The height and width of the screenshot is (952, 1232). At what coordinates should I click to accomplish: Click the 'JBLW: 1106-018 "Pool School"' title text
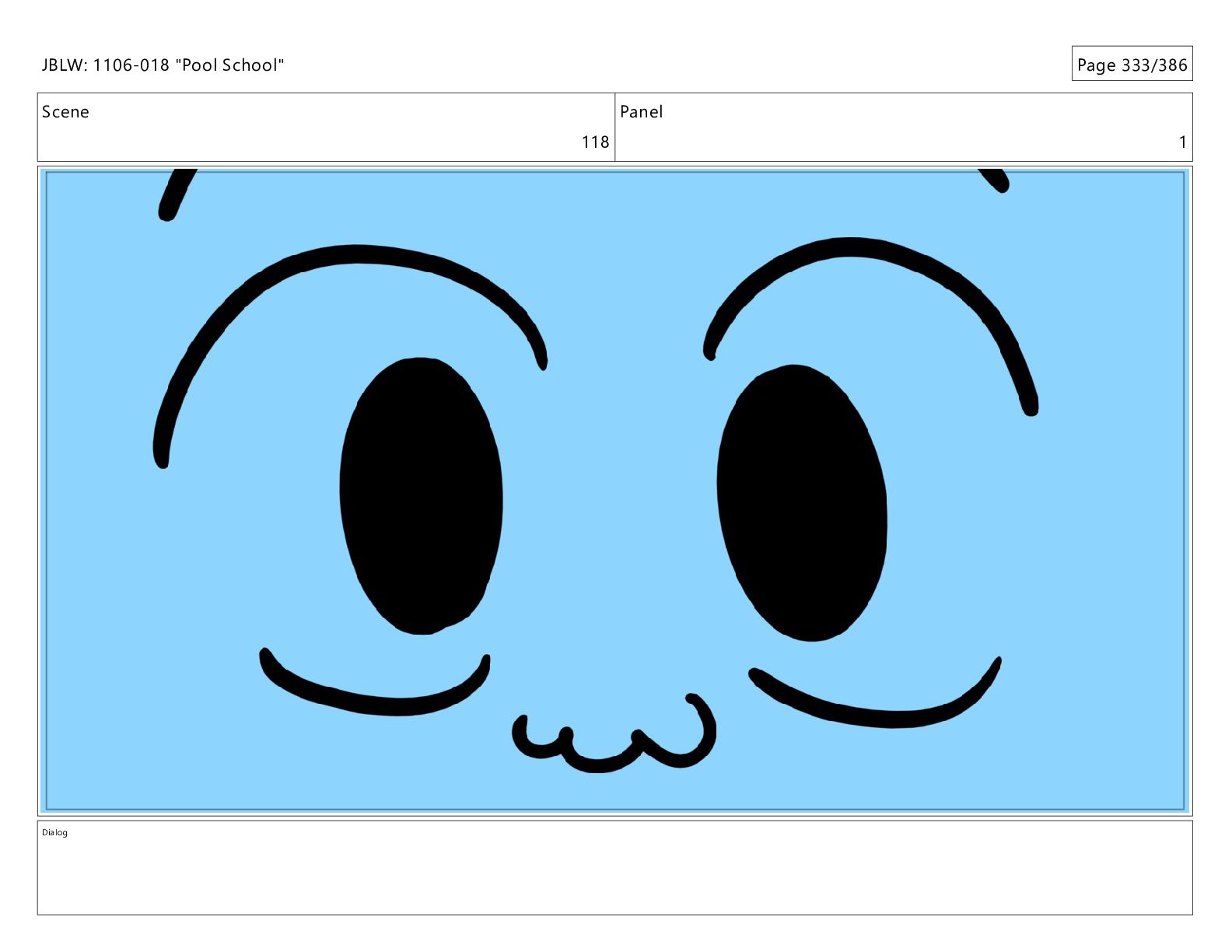163,65
